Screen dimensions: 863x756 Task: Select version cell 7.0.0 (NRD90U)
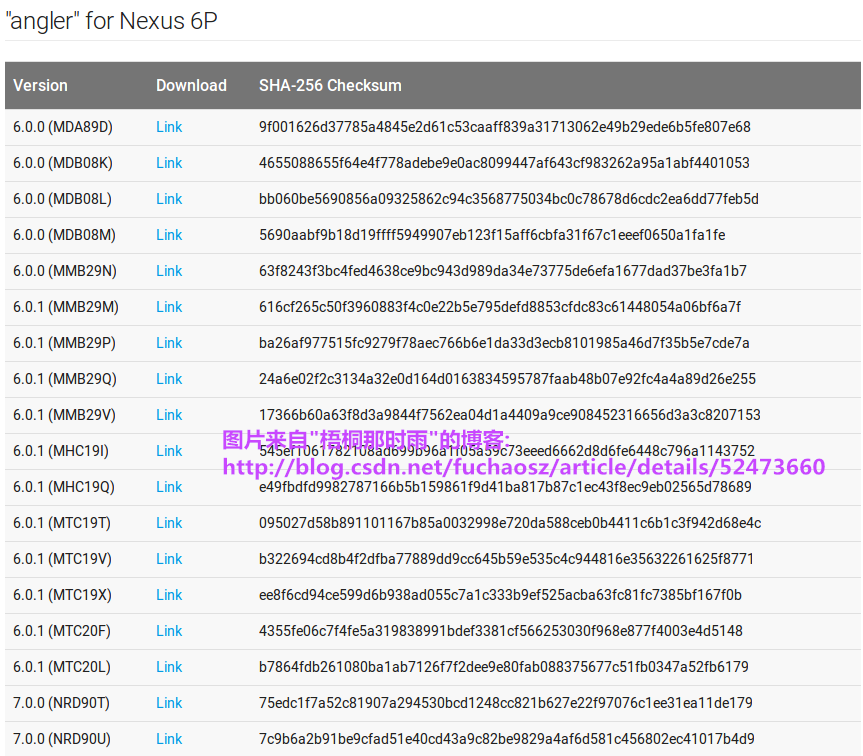click(62, 739)
